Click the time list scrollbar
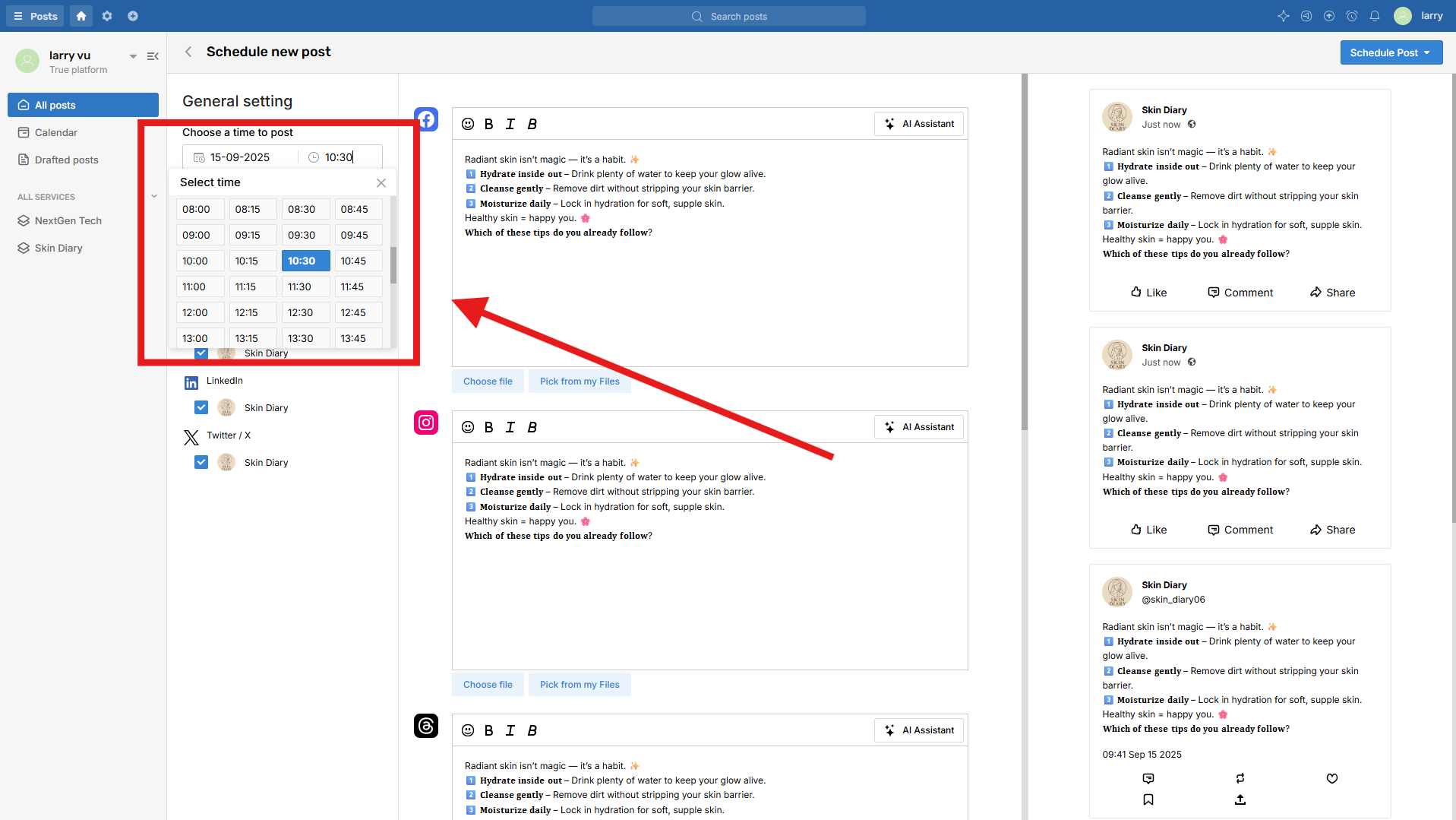This screenshot has height=820, width=1456. pyautogui.click(x=393, y=266)
